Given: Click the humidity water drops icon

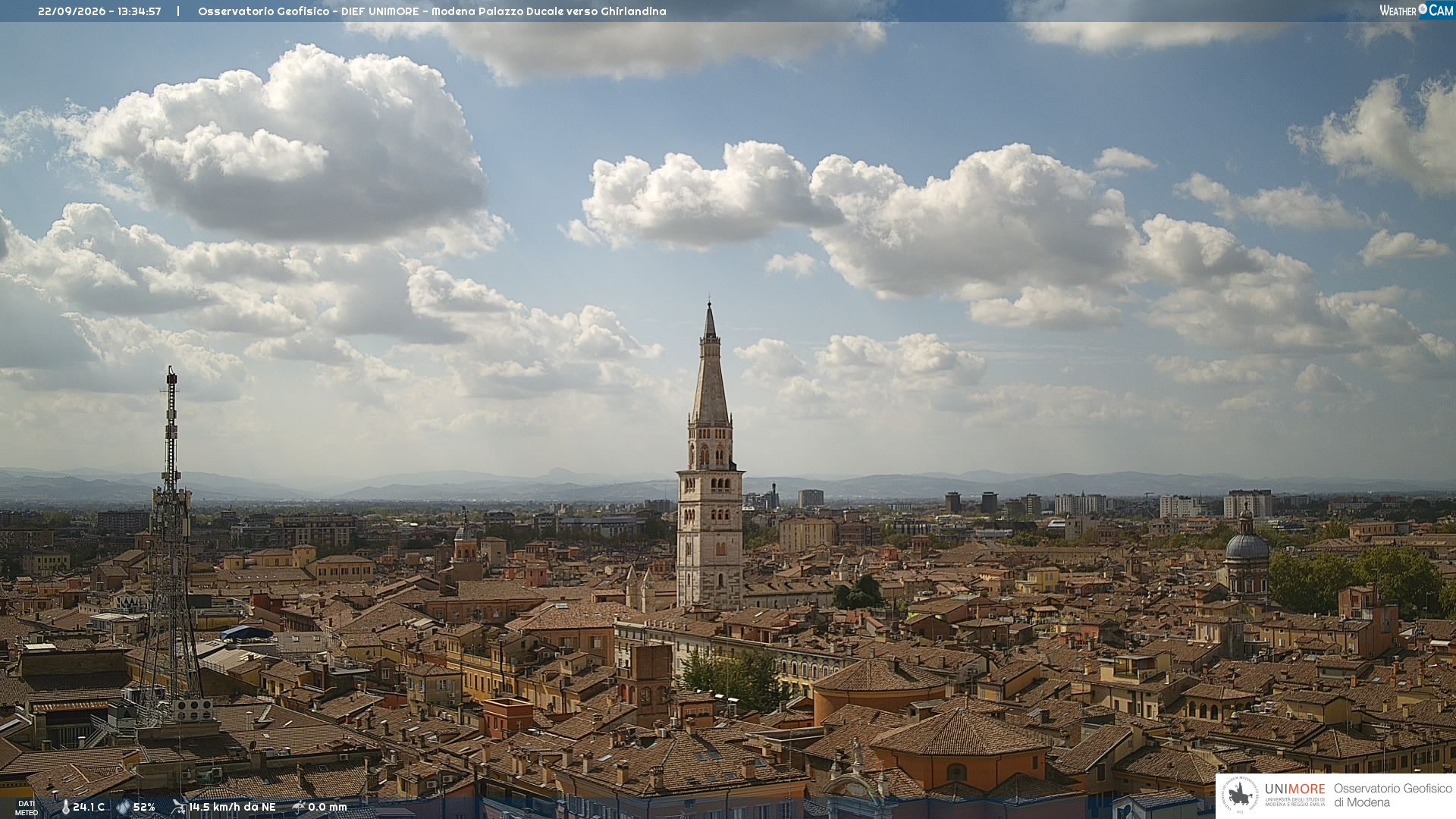Looking at the screenshot, I should pos(123,807).
